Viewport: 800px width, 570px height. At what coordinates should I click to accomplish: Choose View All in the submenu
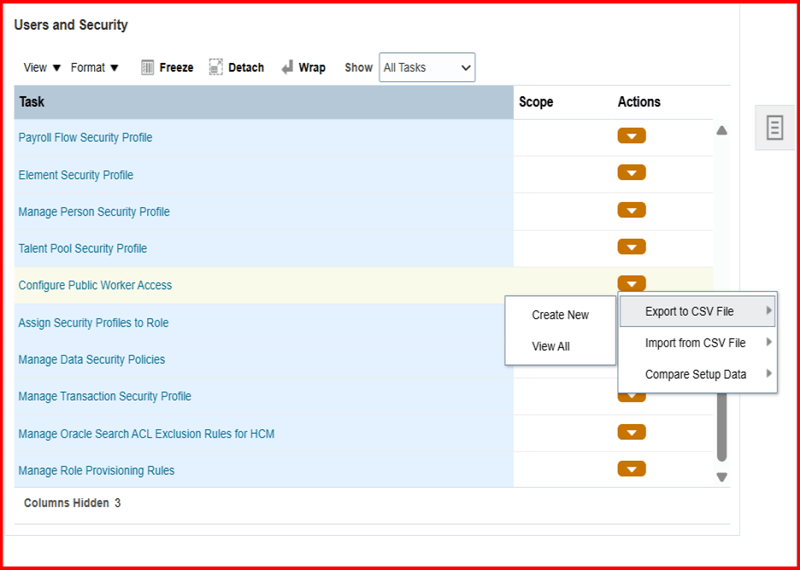tap(551, 347)
